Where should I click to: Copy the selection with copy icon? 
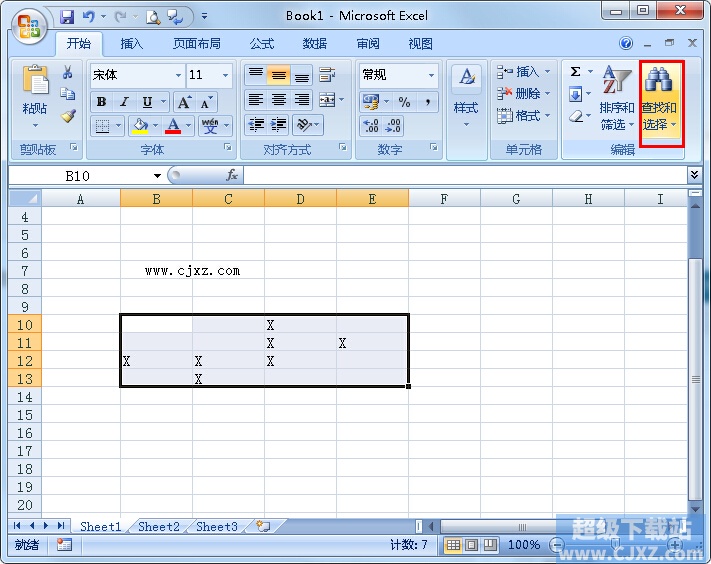(68, 93)
